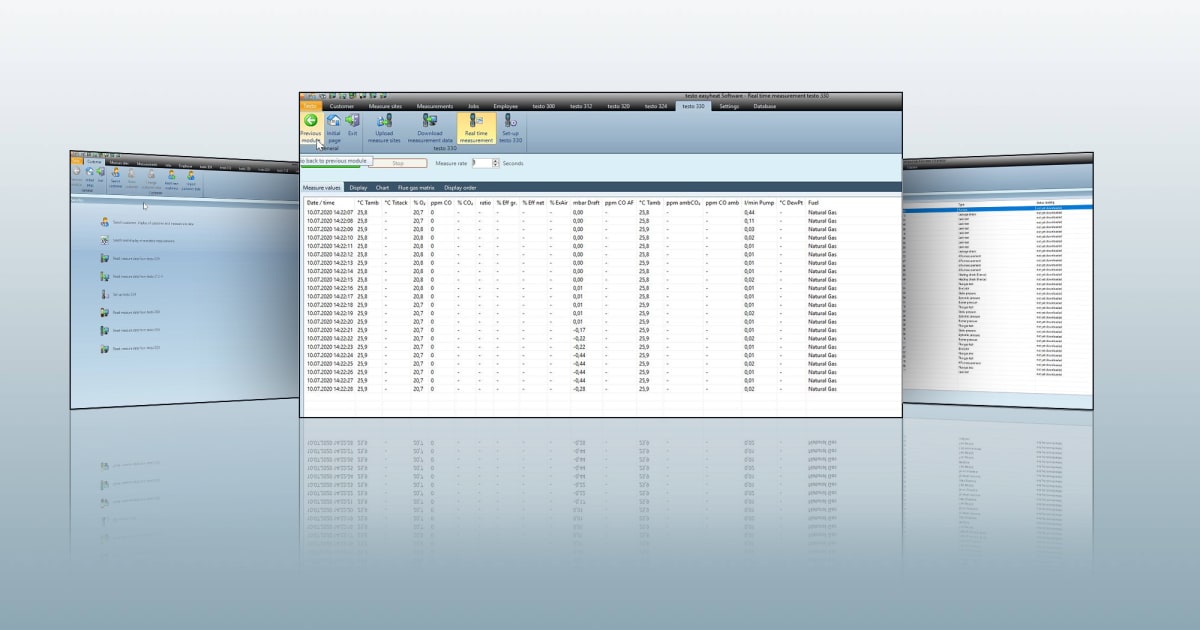
Task: Select the Measure values sub-tab
Action: coord(321,187)
